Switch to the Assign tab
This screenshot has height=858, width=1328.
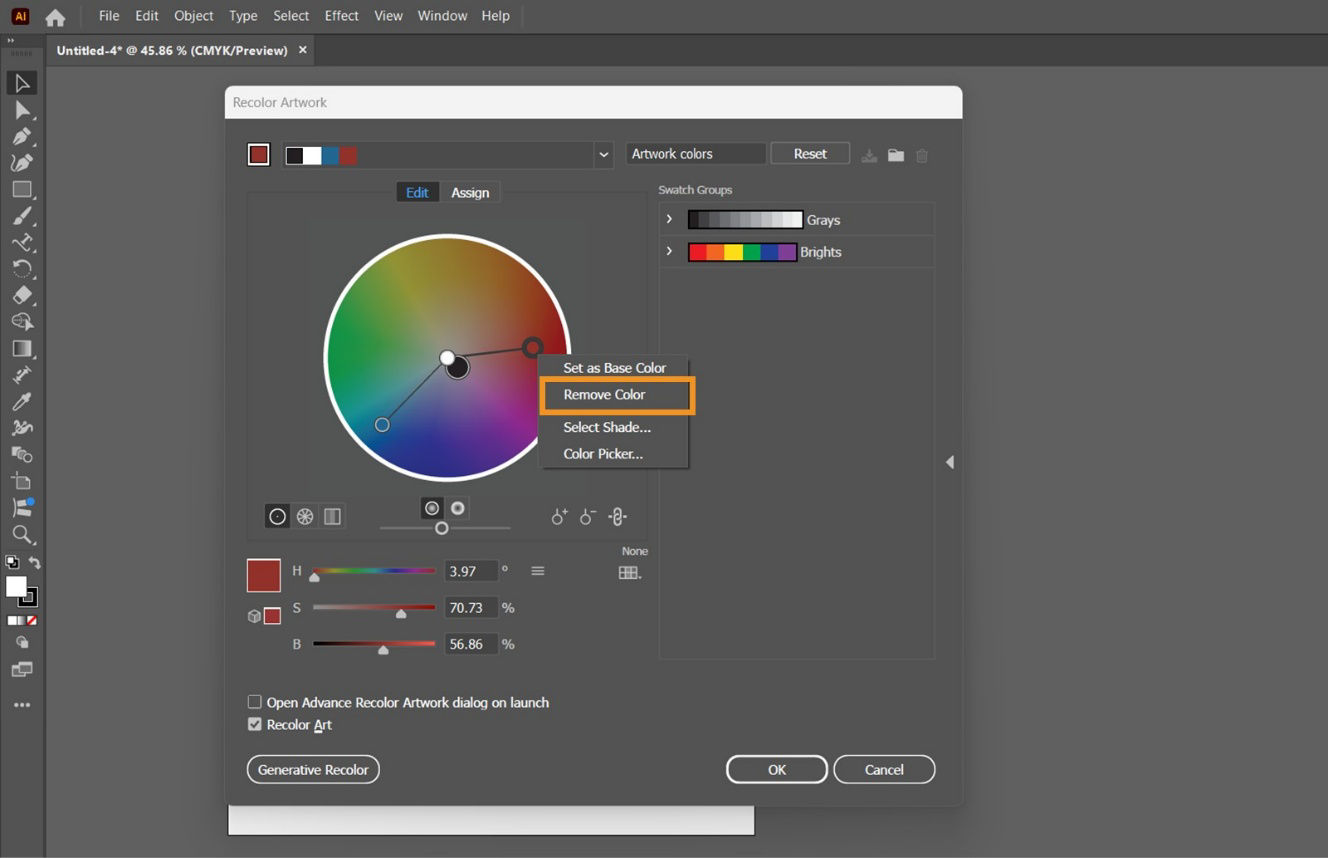(x=470, y=192)
